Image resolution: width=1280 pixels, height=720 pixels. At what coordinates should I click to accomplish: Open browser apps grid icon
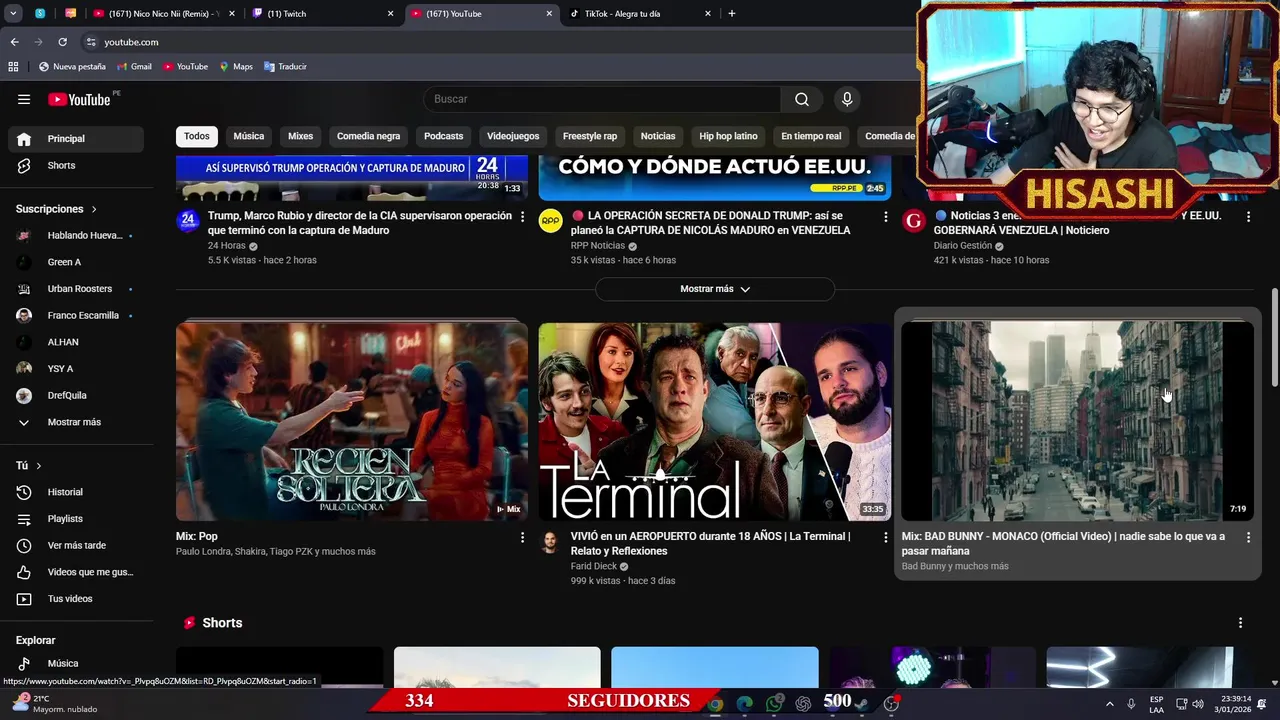(x=13, y=67)
